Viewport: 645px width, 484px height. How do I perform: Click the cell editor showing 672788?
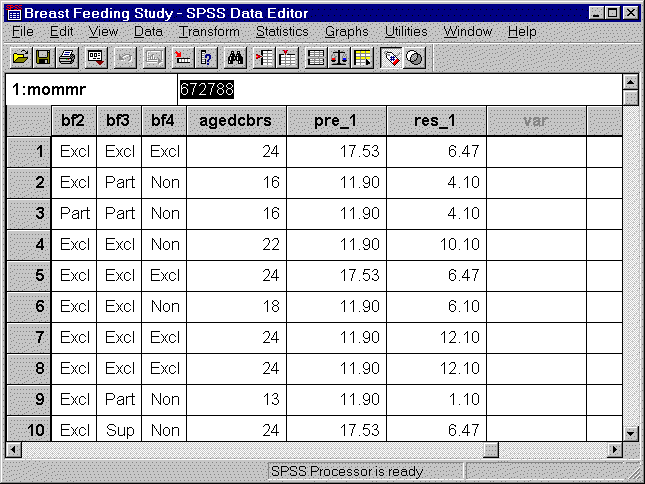click(x=400, y=89)
